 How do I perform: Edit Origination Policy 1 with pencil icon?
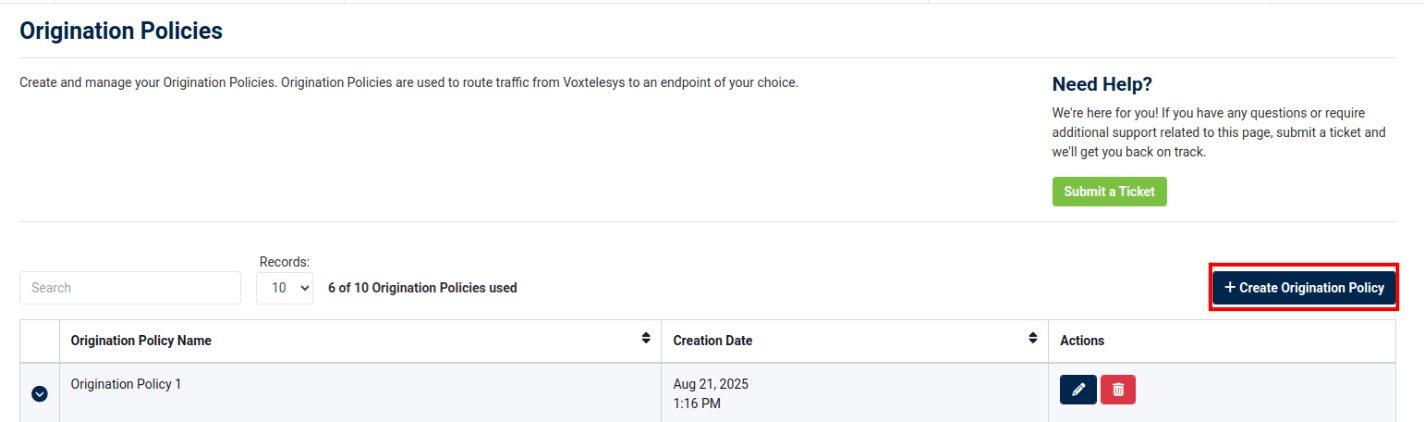point(1078,390)
